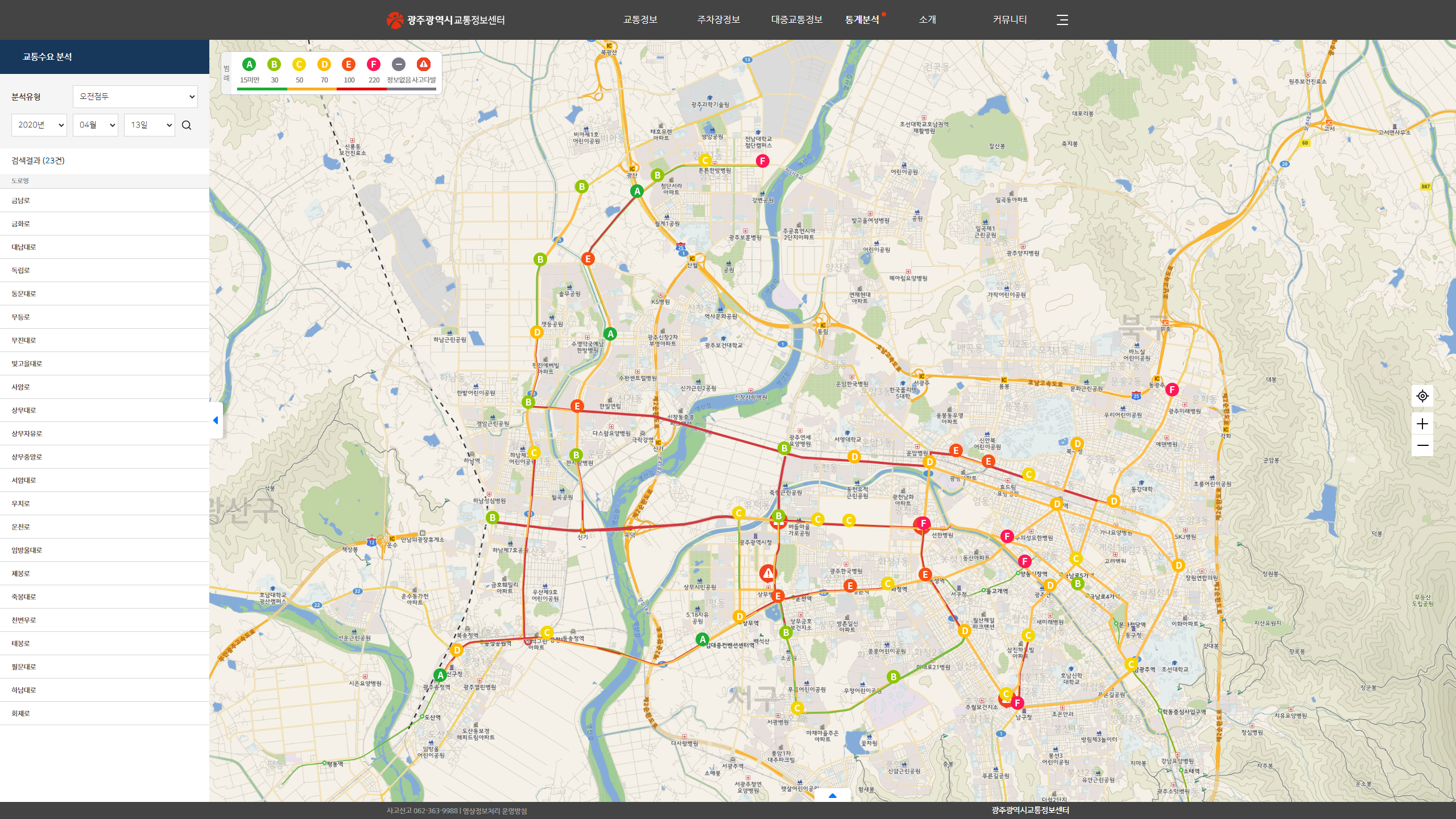Open the 04월 month dropdown
Image resolution: width=1456 pixels, height=819 pixels.
pyautogui.click(x=95, y=125)
